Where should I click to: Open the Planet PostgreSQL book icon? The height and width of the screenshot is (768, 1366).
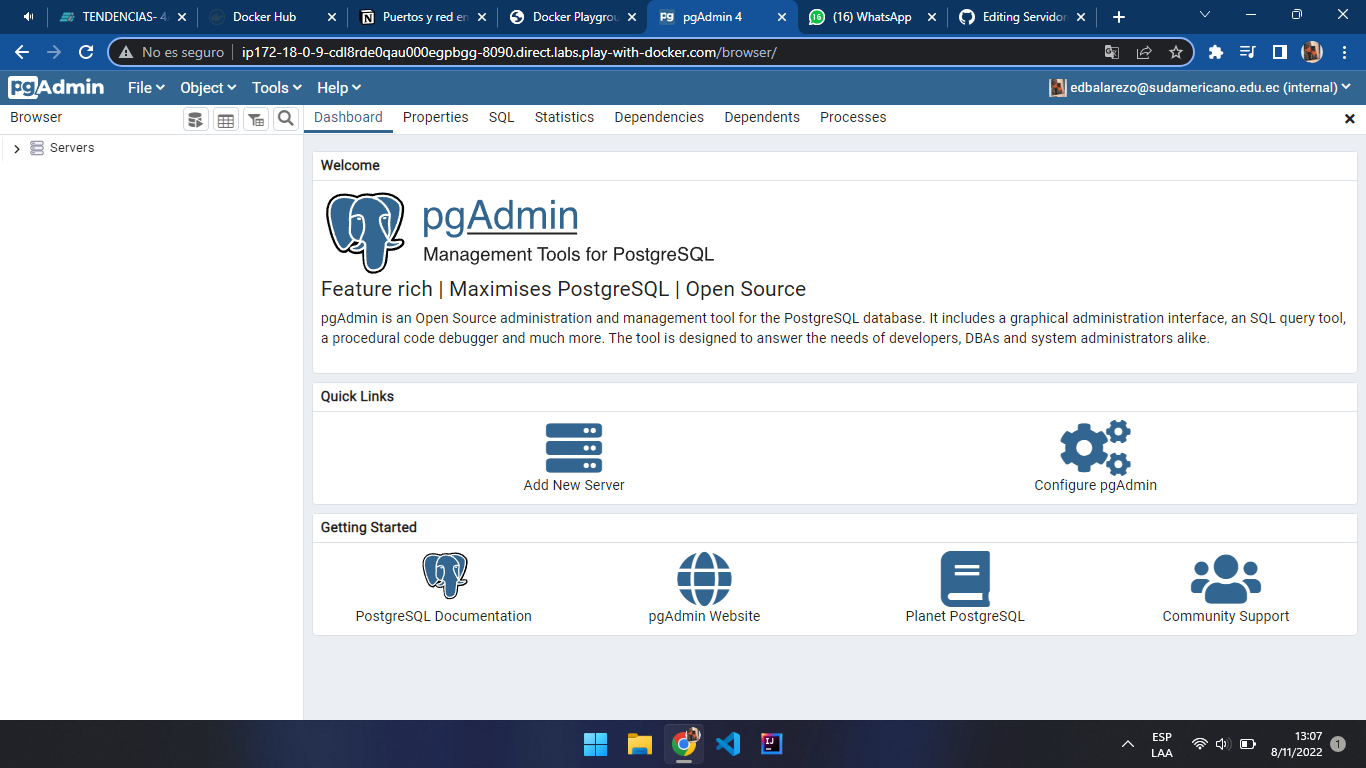point(965,579)
